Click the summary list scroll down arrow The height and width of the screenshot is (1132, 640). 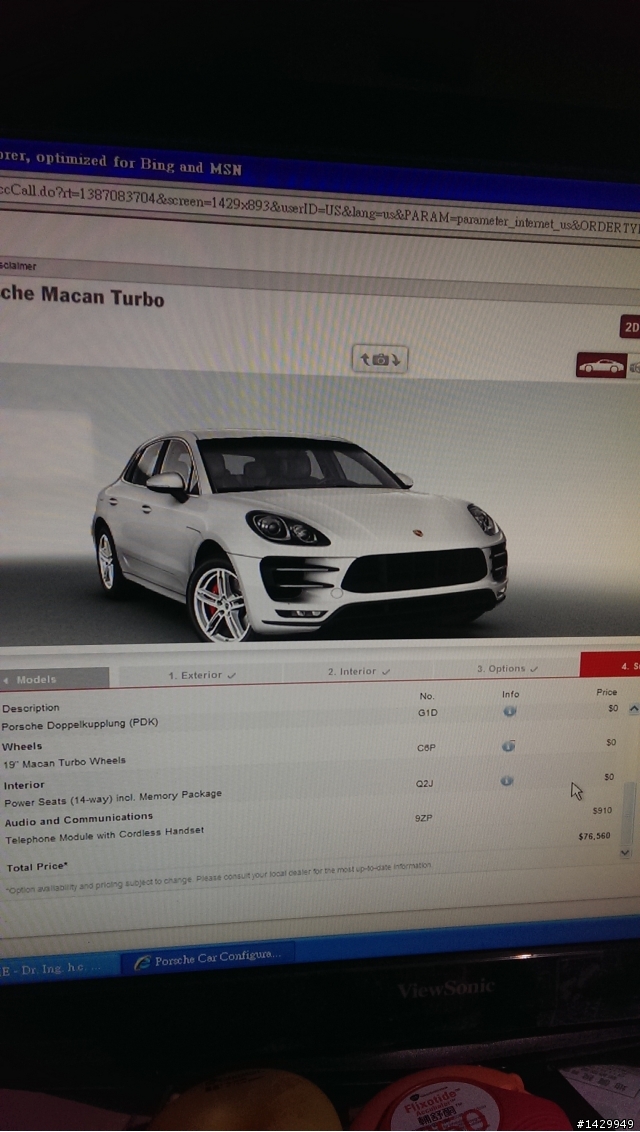pos(625,852)
